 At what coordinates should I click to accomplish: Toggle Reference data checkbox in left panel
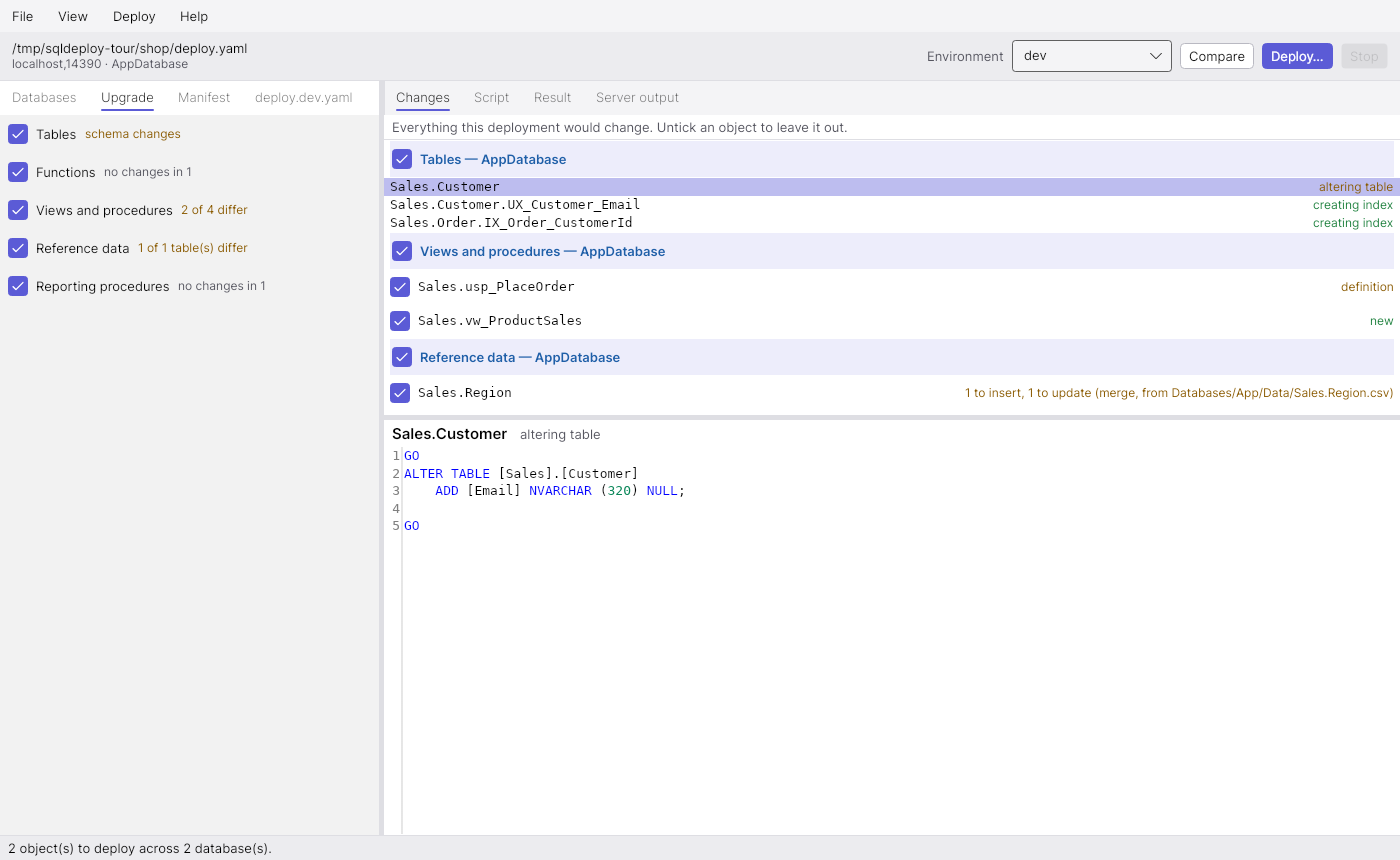click(x=18, y=248)
